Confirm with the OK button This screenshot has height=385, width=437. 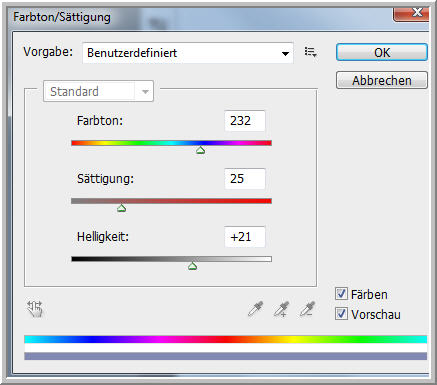[x=382, y=52]
